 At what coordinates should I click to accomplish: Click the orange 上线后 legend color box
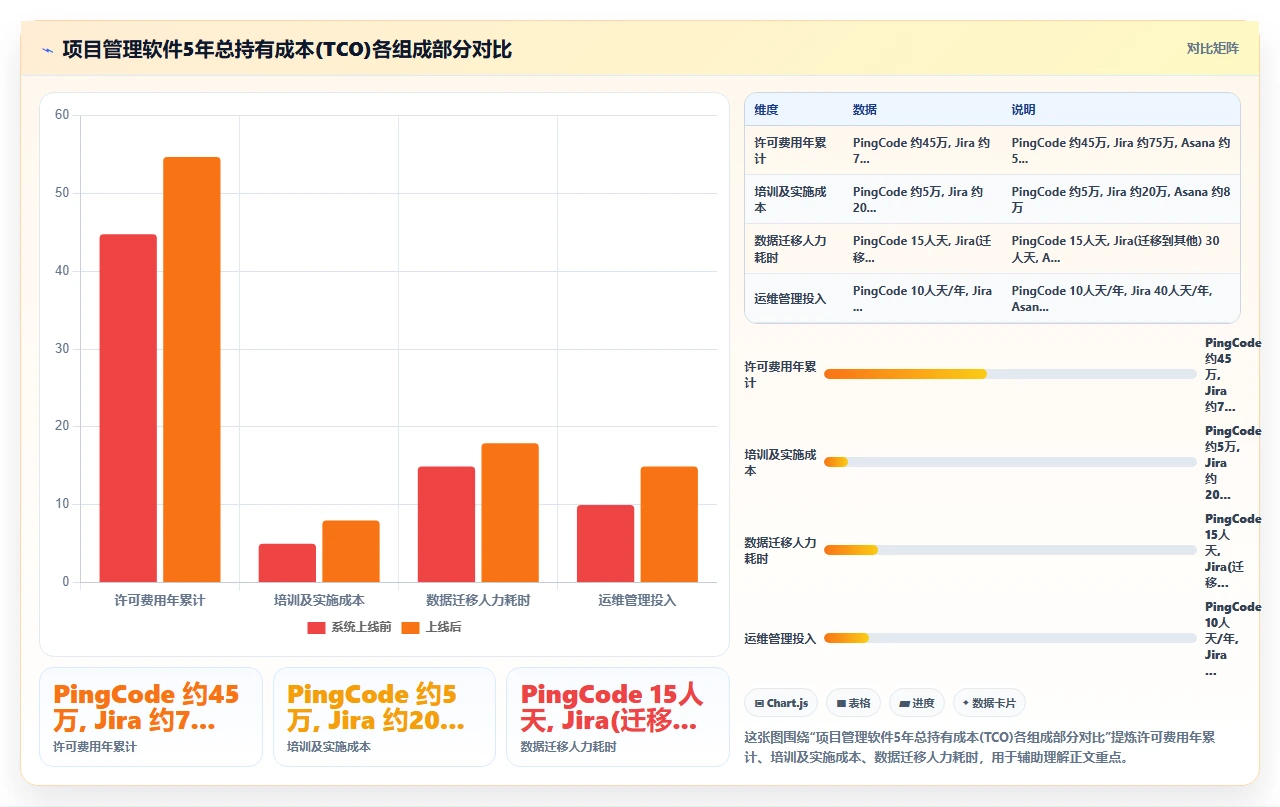coord(410,627)
